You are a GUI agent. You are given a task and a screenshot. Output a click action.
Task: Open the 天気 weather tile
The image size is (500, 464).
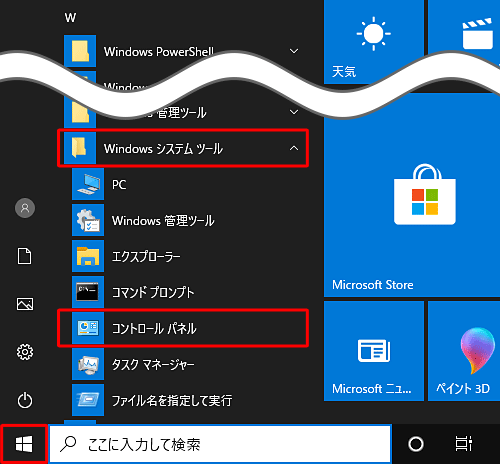point(374,42)
